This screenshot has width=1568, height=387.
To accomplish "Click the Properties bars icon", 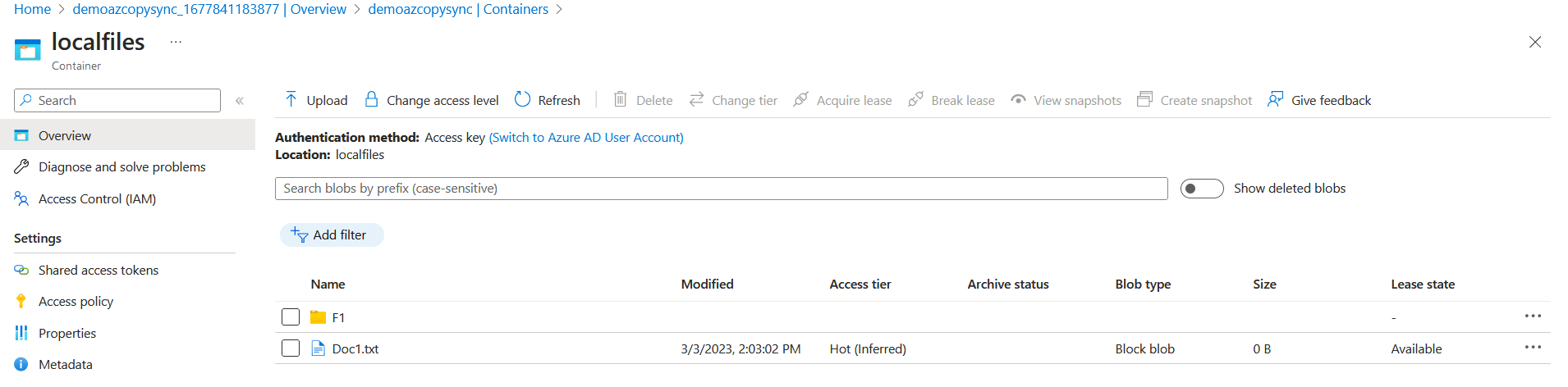I will click(x=21, y=333).
